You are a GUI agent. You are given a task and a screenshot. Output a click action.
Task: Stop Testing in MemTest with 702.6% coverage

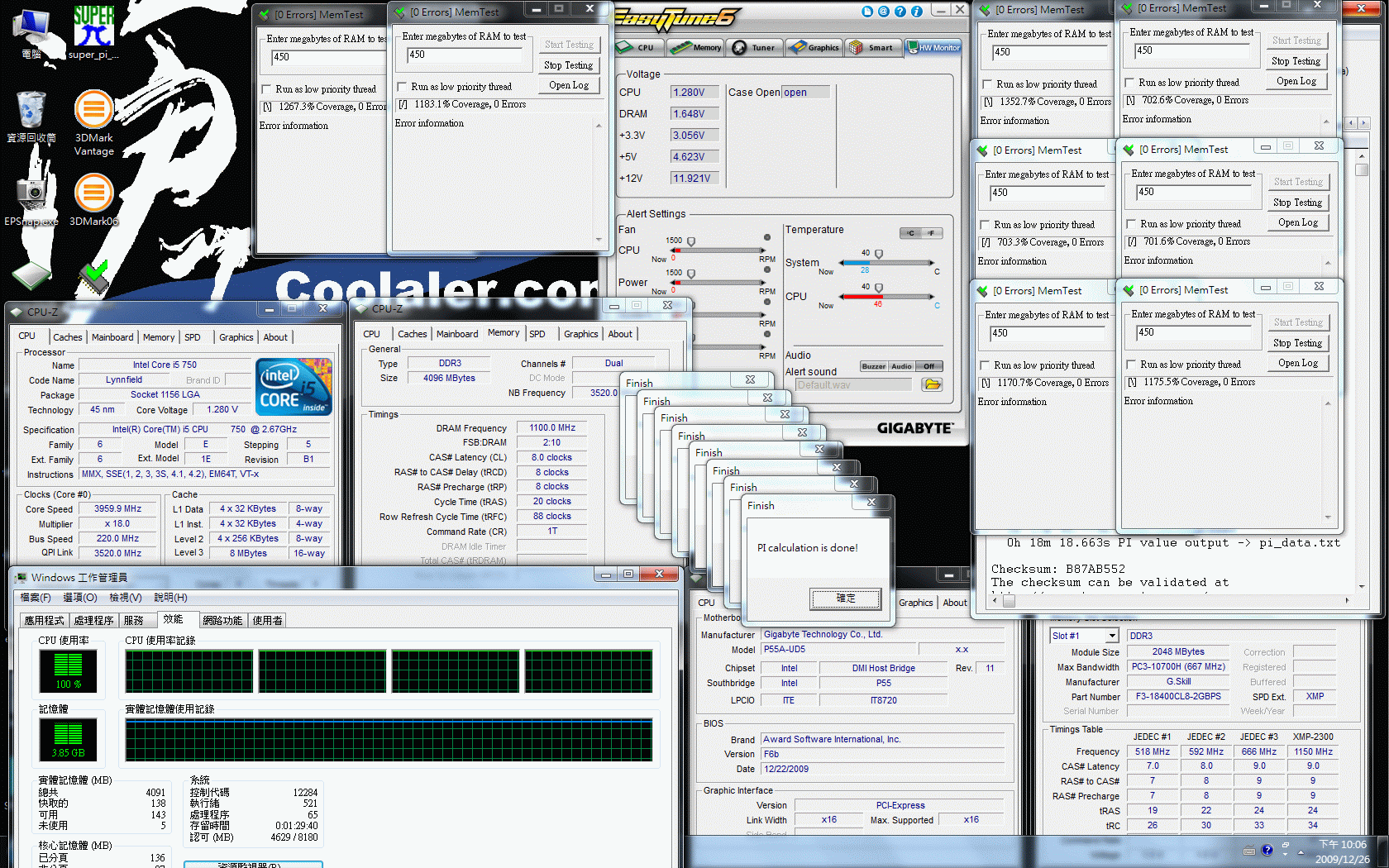coord(1296,61)
